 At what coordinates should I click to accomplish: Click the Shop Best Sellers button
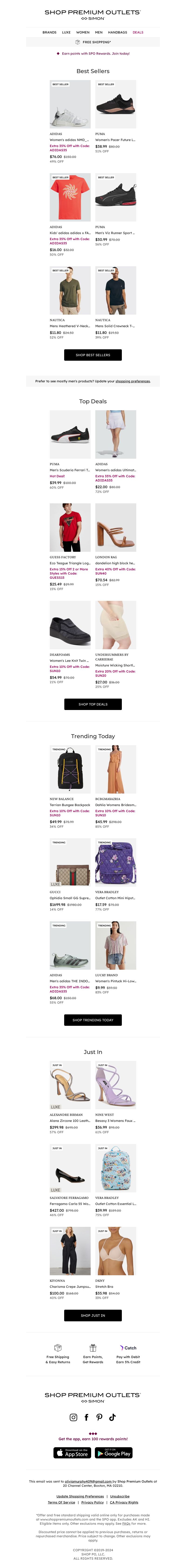(93, 355)
